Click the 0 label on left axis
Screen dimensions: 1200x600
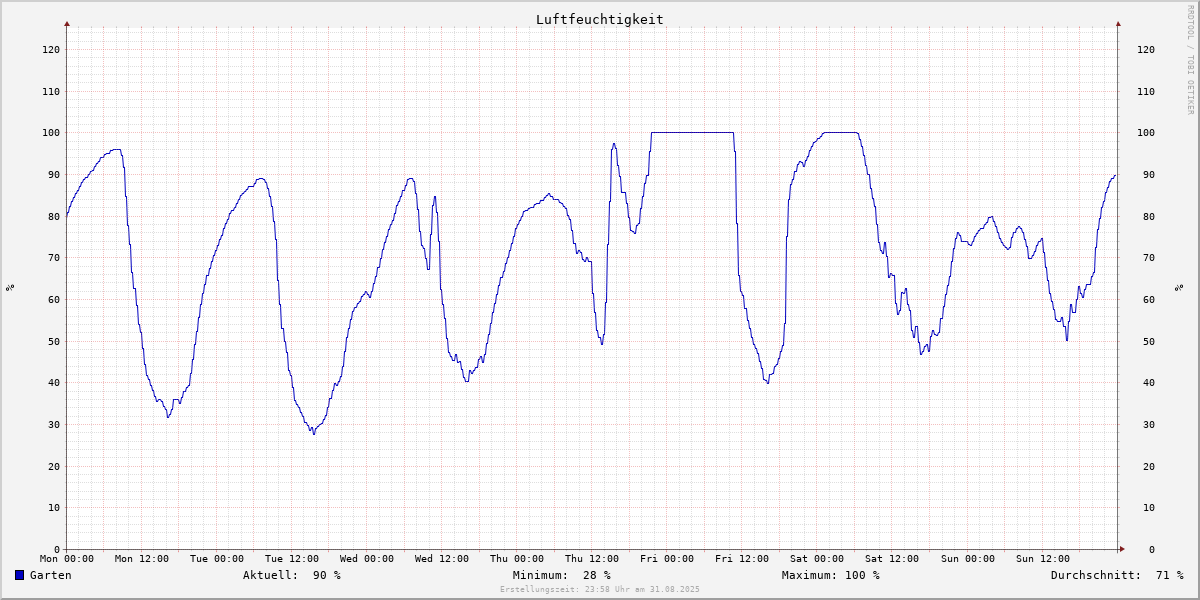coord(57,549)
